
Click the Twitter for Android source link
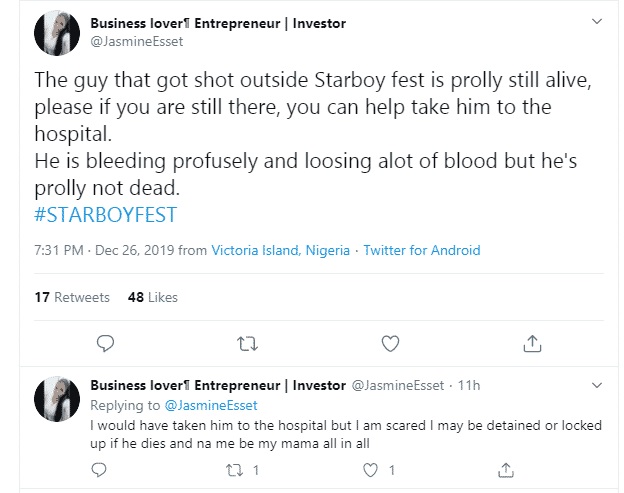pyautogui.click(x=421, y=250)
